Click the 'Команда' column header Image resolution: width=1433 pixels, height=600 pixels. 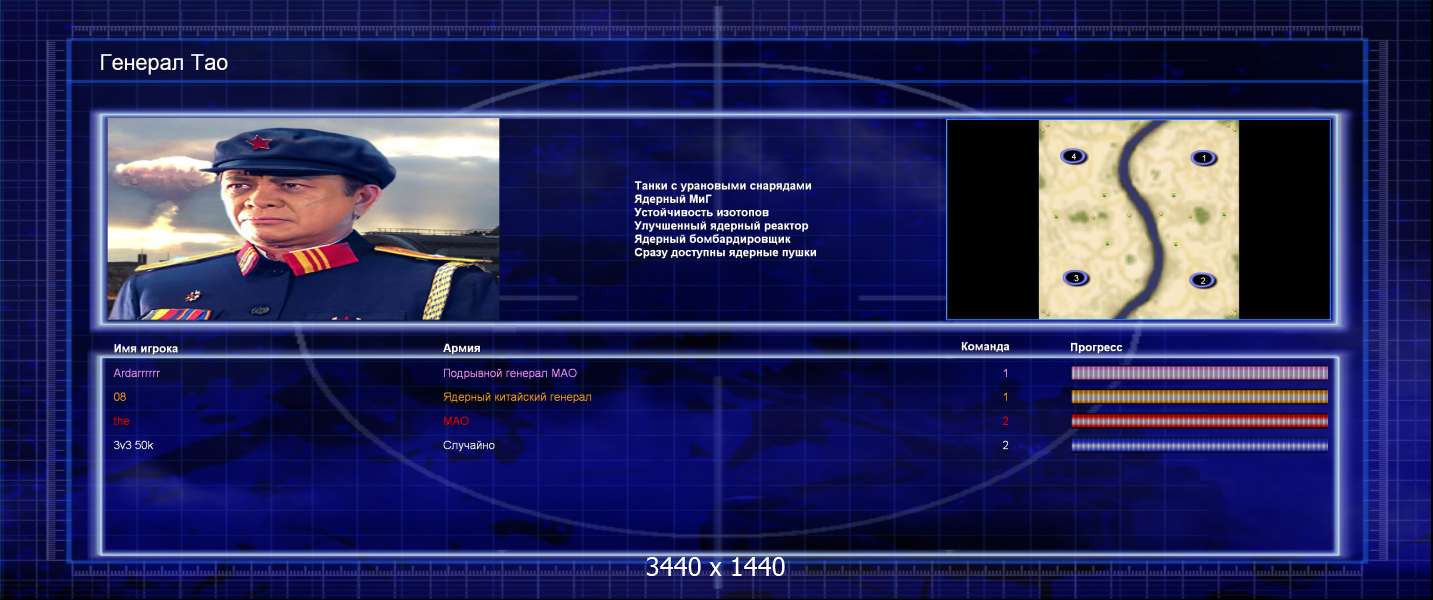coord(985,347)
